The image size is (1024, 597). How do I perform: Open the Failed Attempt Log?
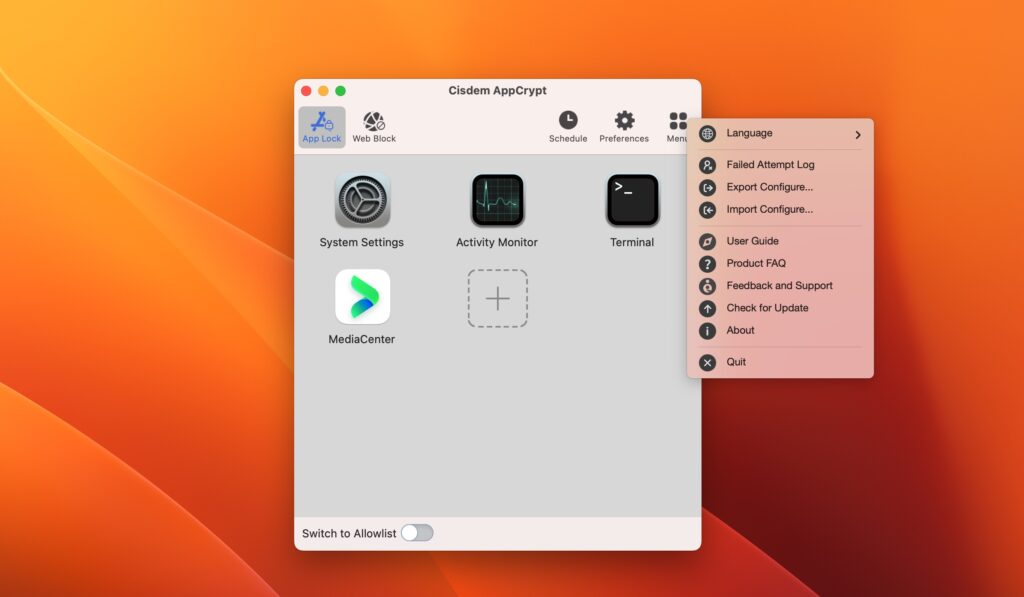[x=768, y=164]
